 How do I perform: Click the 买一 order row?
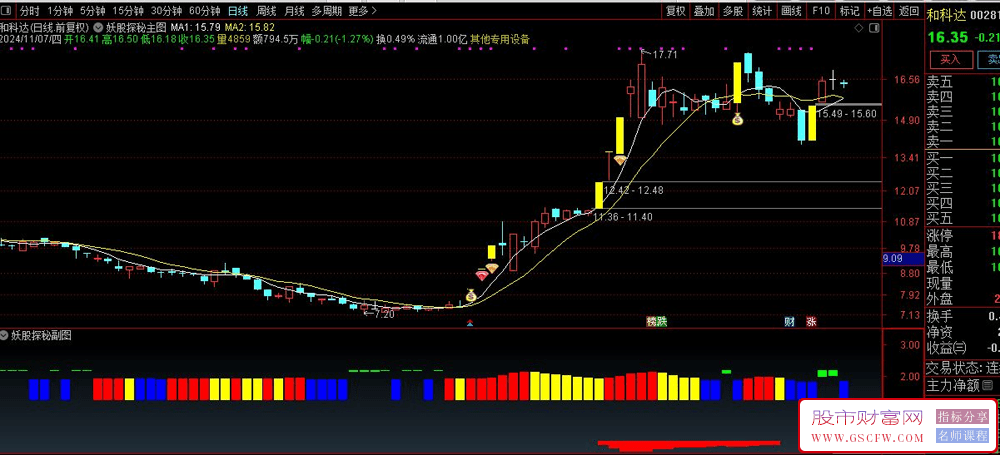click(x=962, y=159)
